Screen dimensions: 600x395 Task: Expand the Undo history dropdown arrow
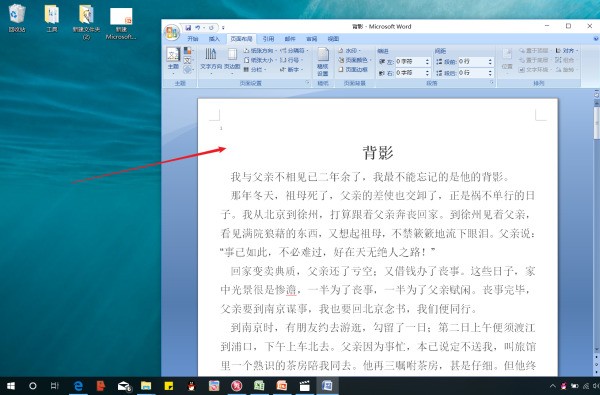(x=204, y=28)
